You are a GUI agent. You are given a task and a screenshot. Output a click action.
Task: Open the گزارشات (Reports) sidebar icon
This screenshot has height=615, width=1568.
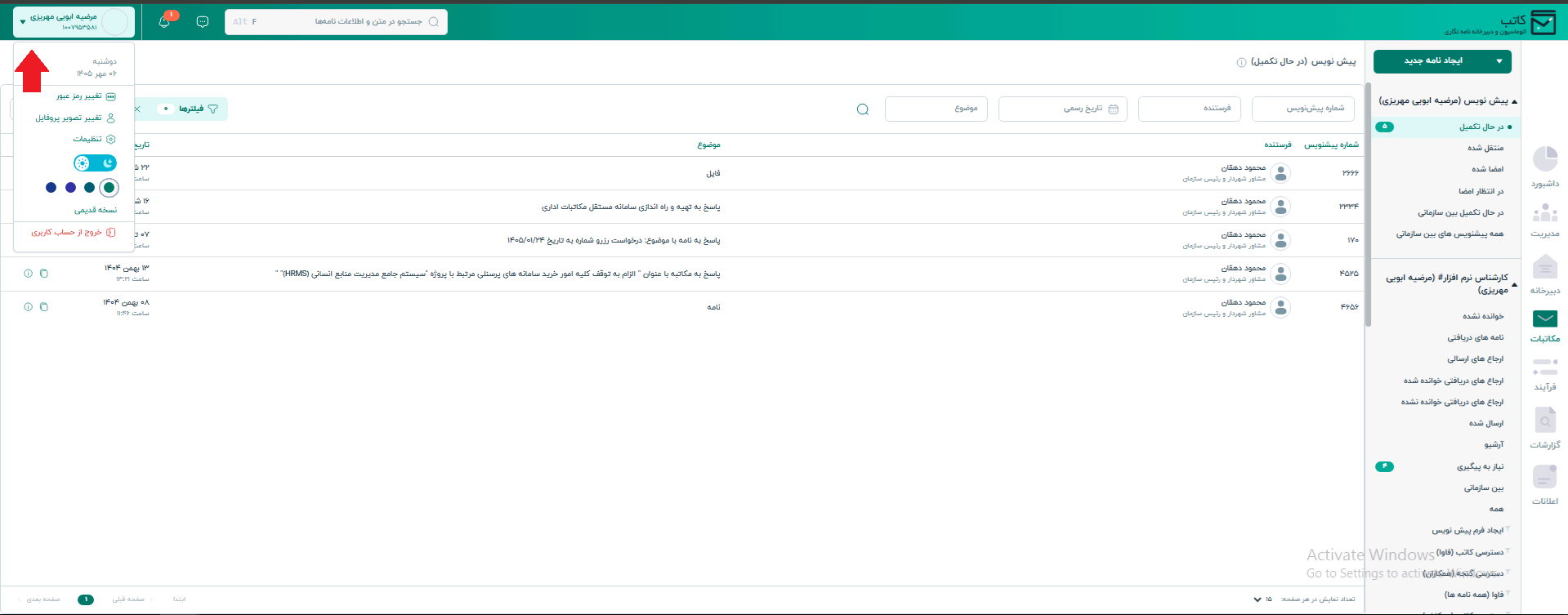1545,428
